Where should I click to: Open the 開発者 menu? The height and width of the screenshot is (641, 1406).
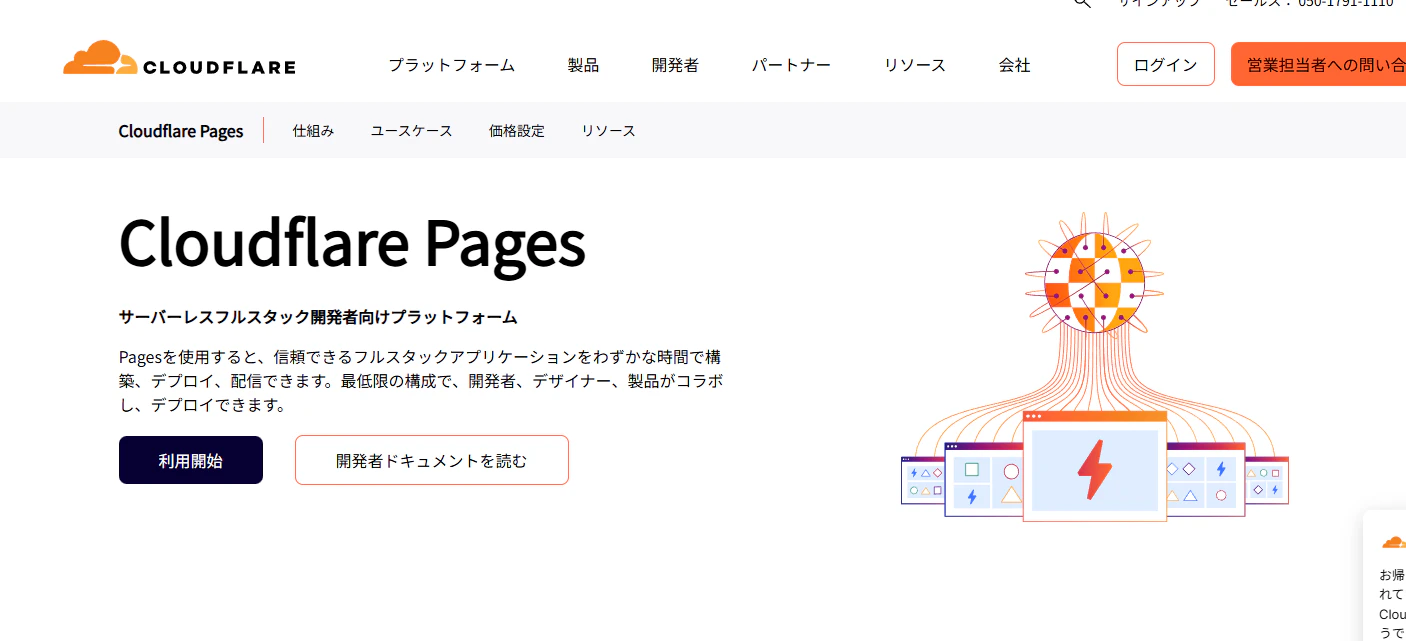[675, 65]
